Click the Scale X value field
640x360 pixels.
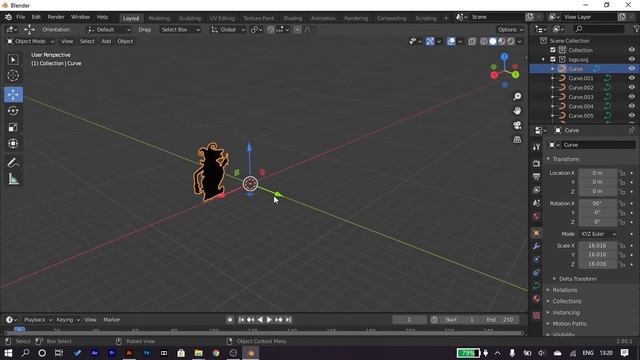pos(598,246)
